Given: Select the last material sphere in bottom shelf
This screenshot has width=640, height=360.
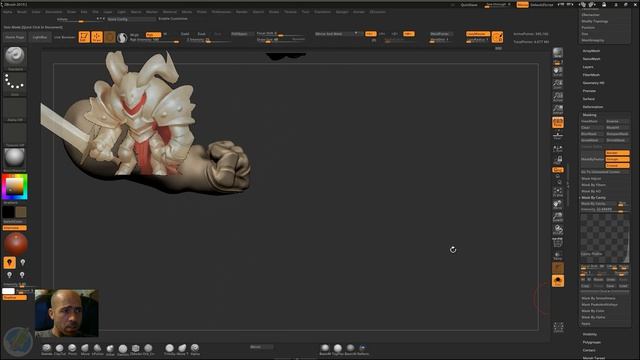Looking at the screenshot, I should pos(362,348).
